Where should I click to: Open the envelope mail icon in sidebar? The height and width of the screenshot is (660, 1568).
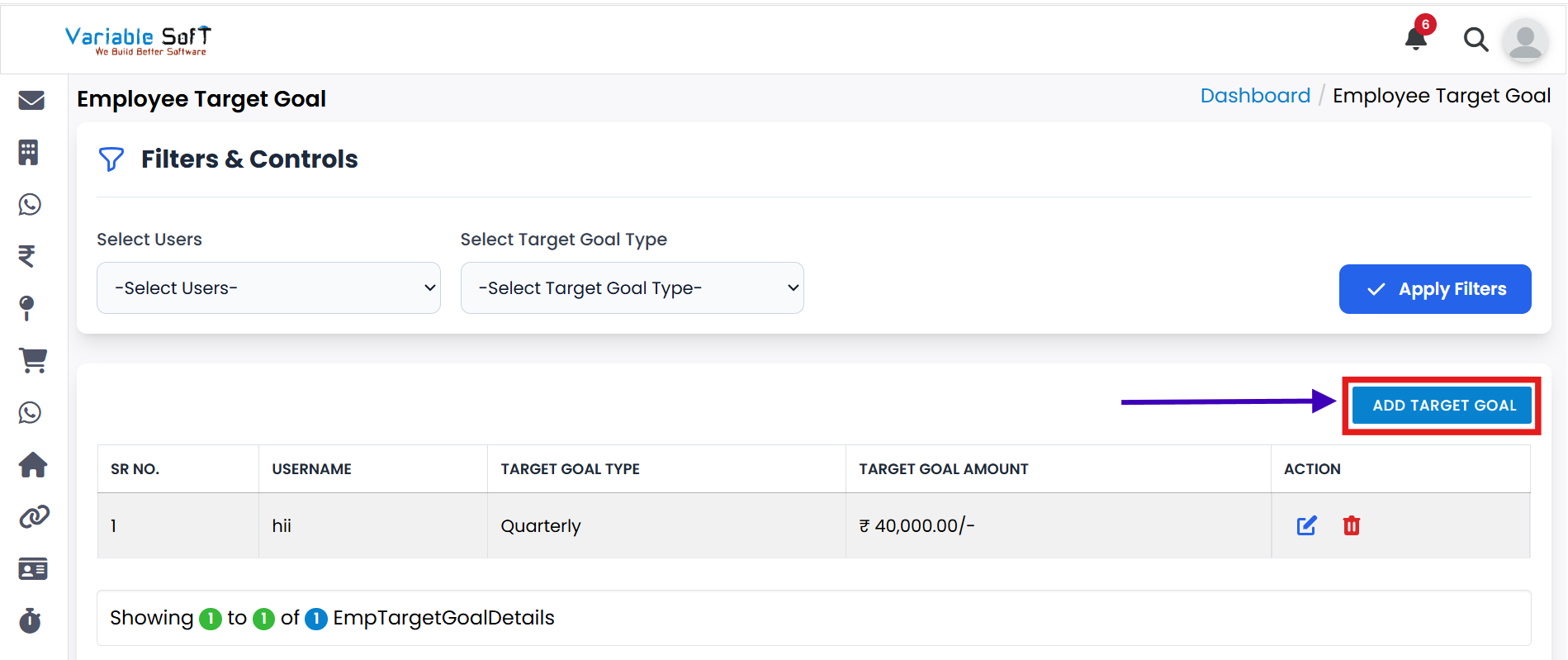(31, 100)
